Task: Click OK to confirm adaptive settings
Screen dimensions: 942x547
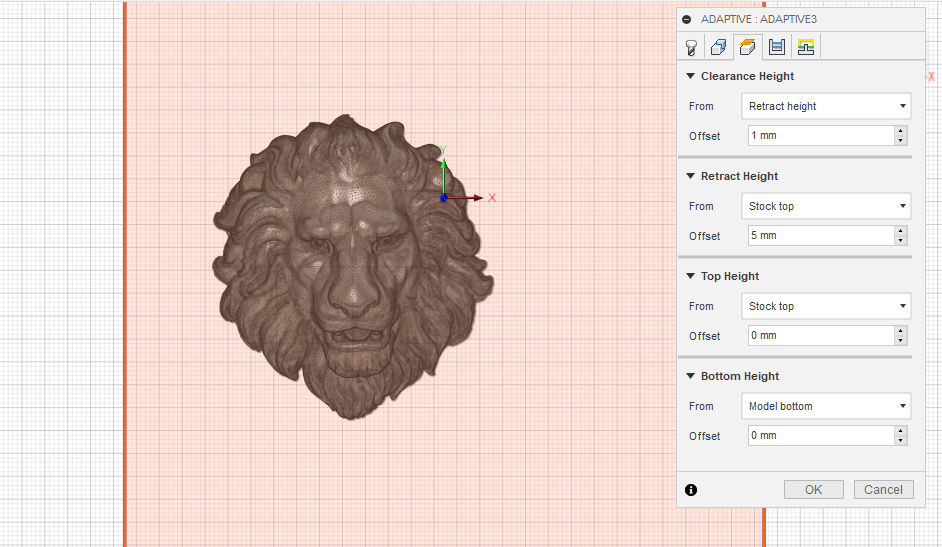Action: [813, 490]
